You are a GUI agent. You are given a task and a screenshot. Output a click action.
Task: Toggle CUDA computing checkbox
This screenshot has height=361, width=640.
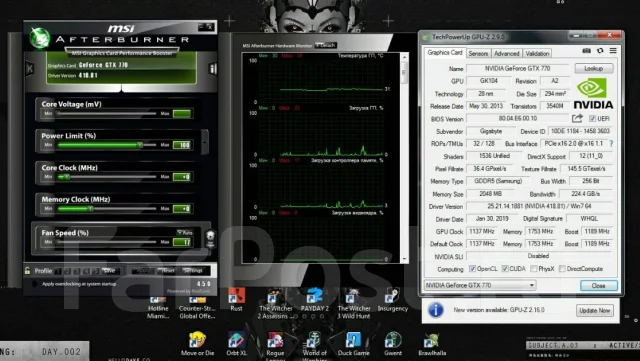click(x=505, y=269)
